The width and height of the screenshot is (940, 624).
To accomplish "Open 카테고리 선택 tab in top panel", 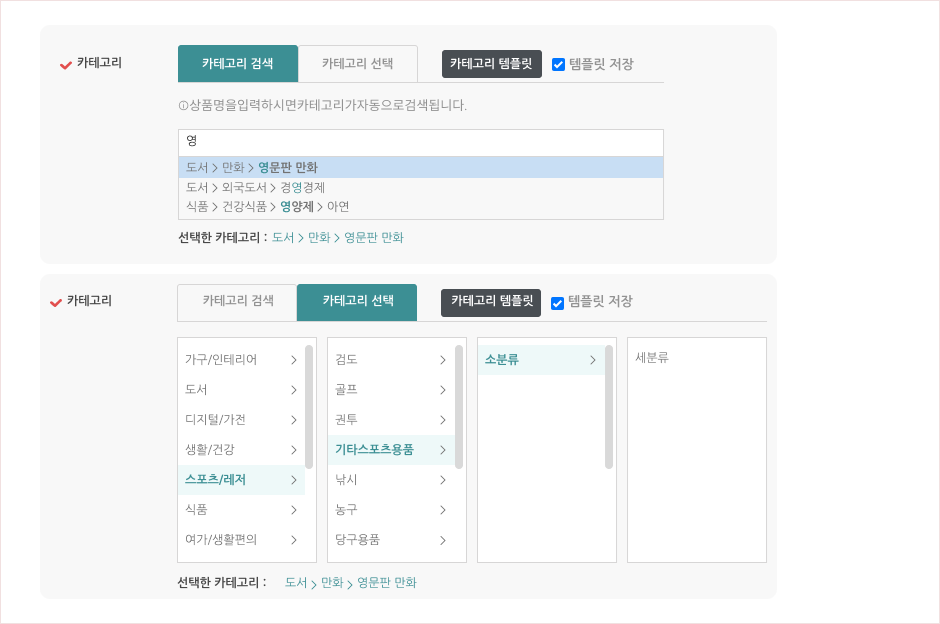I will coord(357,64).
